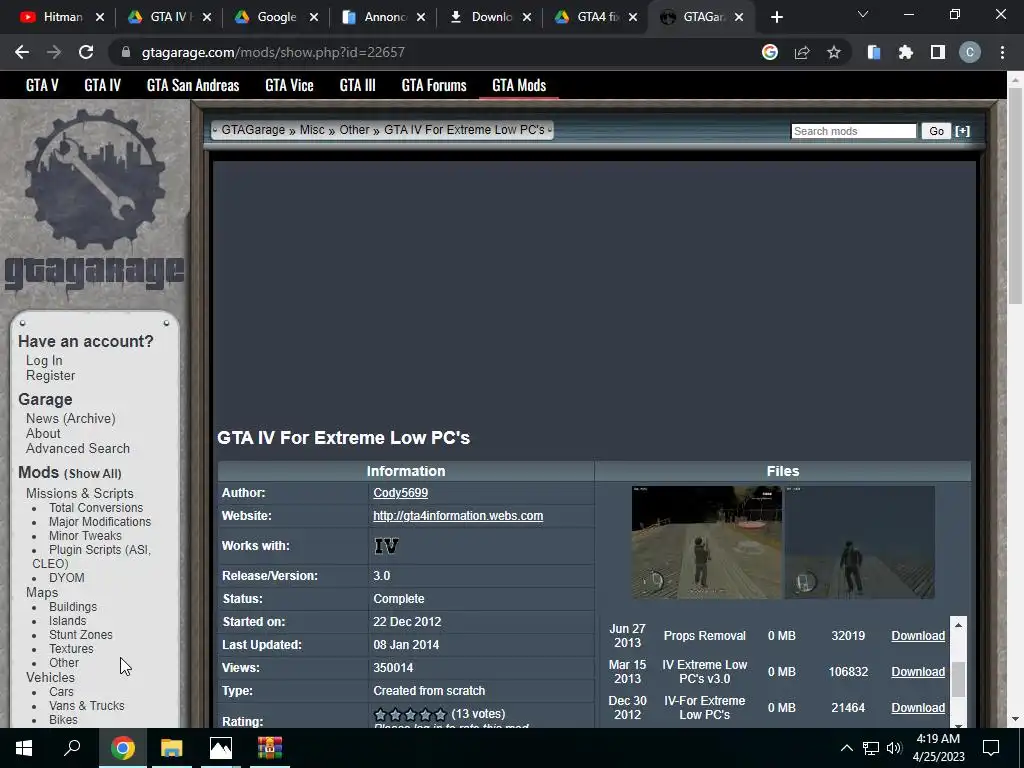Open Windows taskbar search
Viewport: 1024px width, 768px height.
pyautogui.click(x=72, y=748)
